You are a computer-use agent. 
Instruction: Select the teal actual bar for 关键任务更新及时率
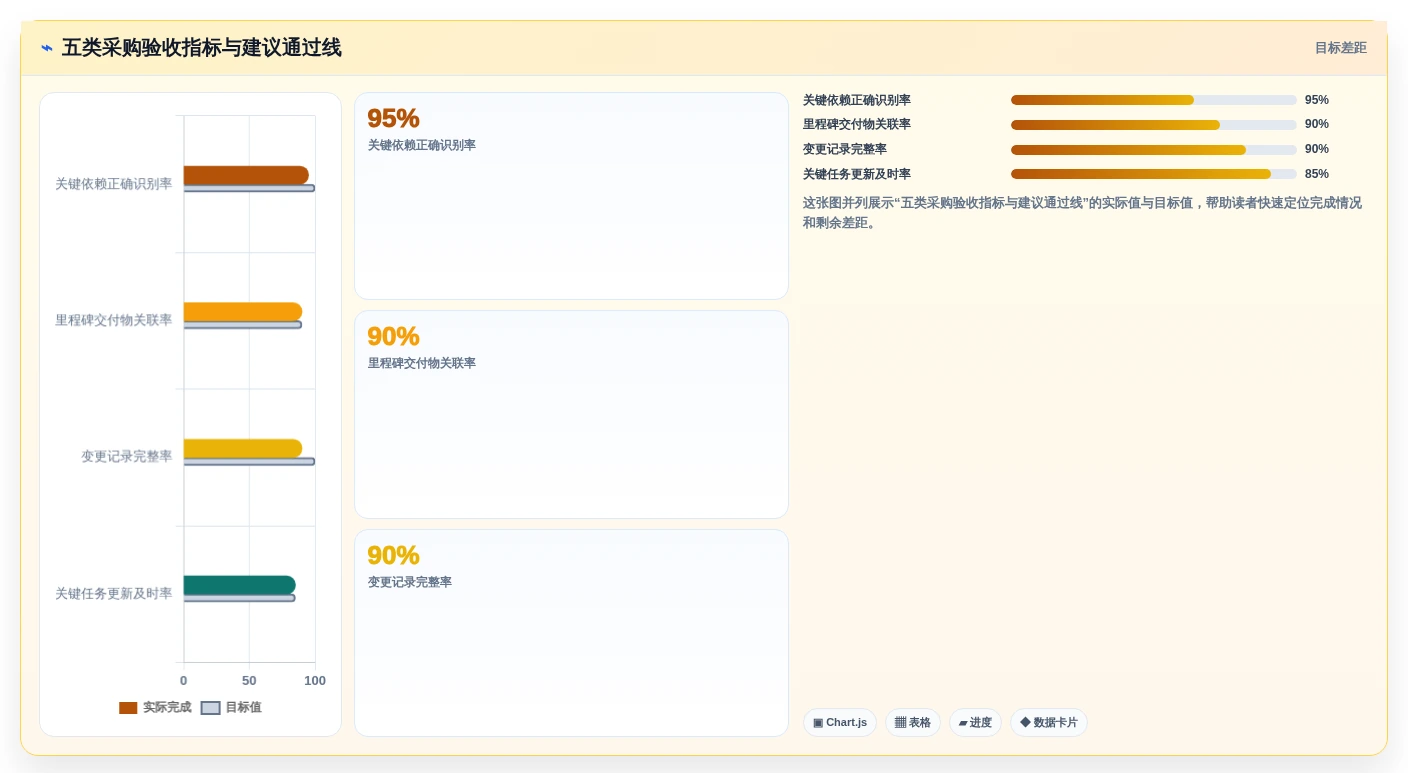(x=240, y=585)
